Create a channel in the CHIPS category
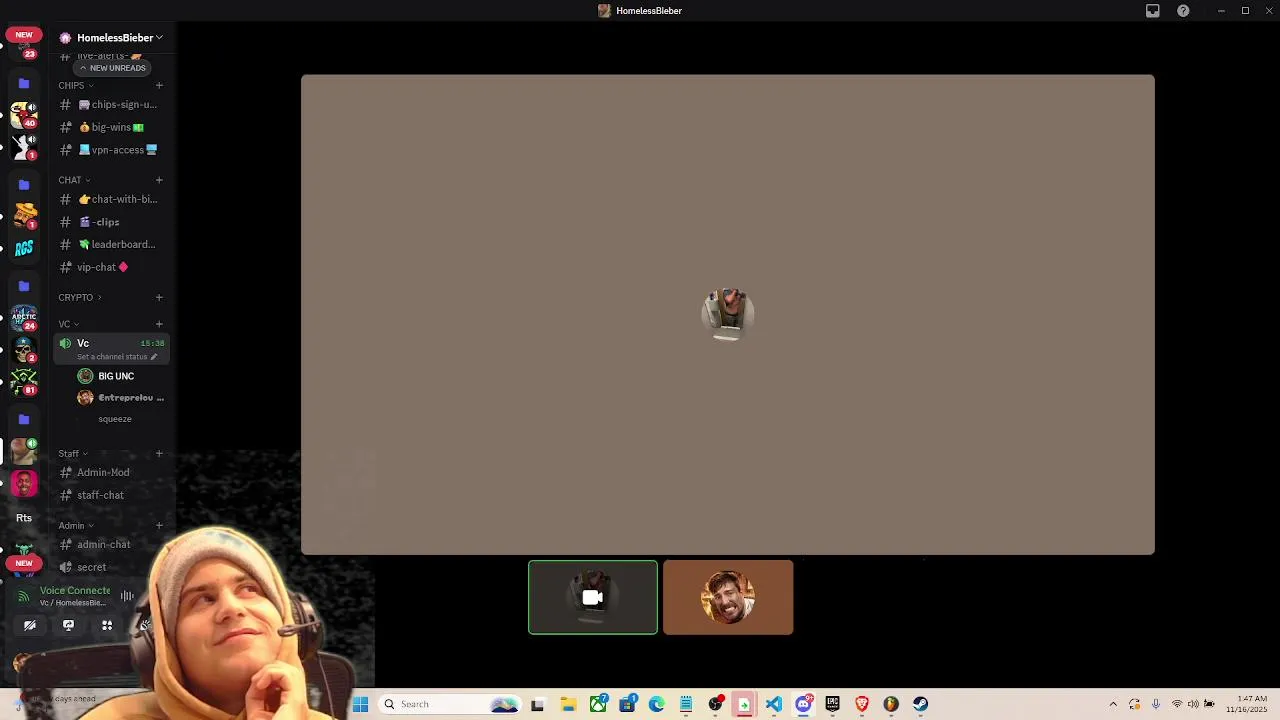1280x720 pixels. pyautogui.click(x=159, y=85)
